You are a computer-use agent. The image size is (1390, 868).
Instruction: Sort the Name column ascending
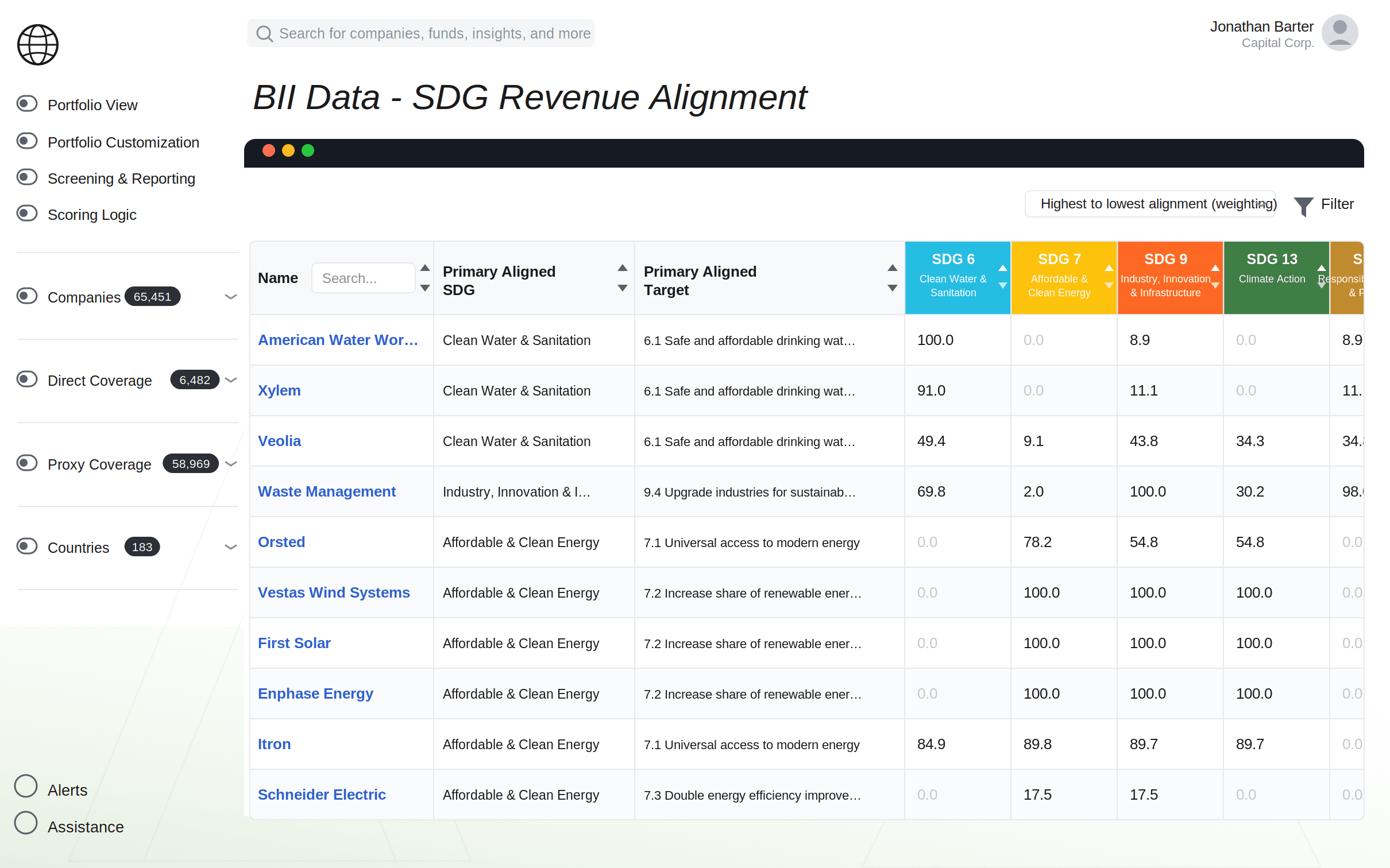pyautogui.click(x=425, y=268)
